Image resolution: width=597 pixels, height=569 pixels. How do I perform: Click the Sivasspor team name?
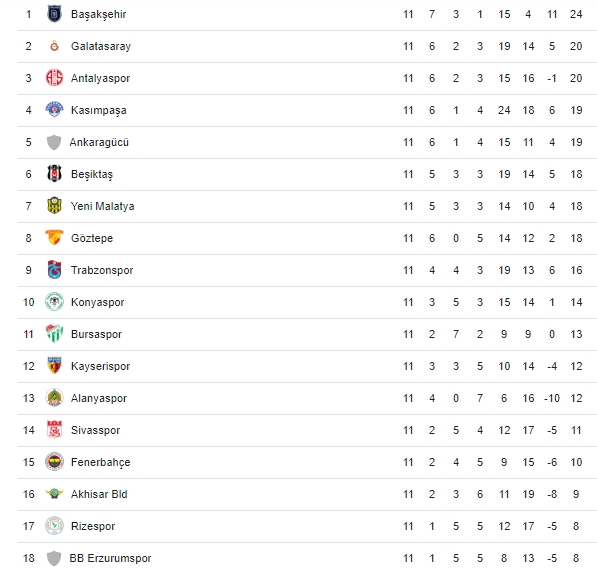pos(95,430)
